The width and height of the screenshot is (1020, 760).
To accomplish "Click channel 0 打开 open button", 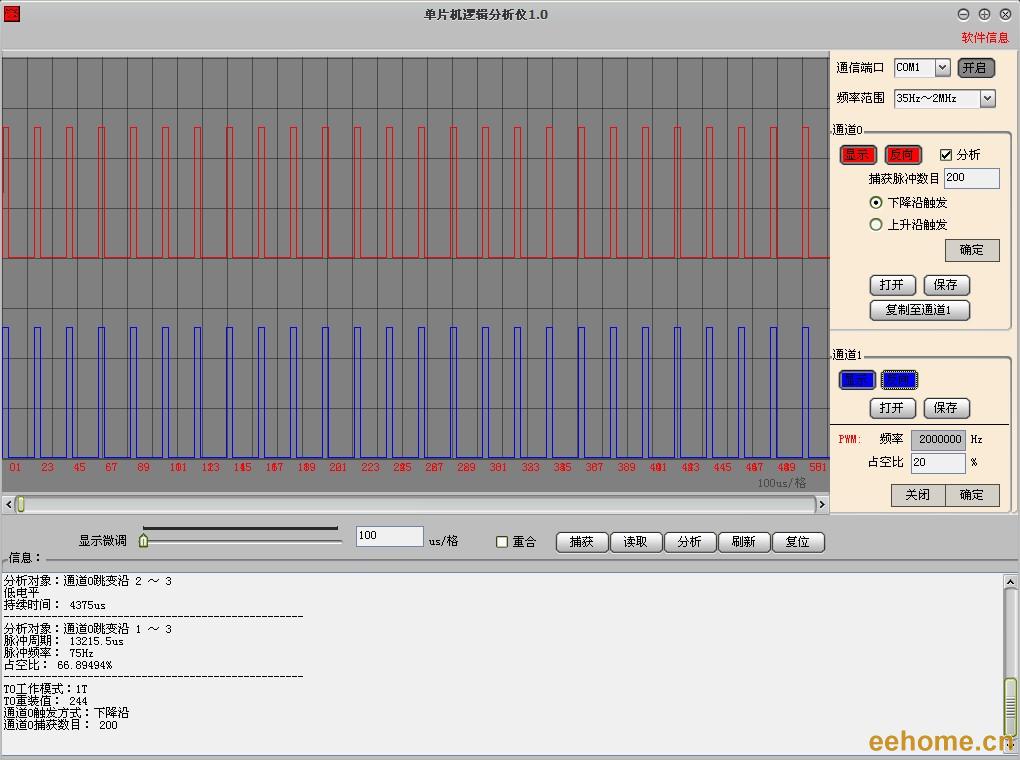I will click(x=892, y=285).
